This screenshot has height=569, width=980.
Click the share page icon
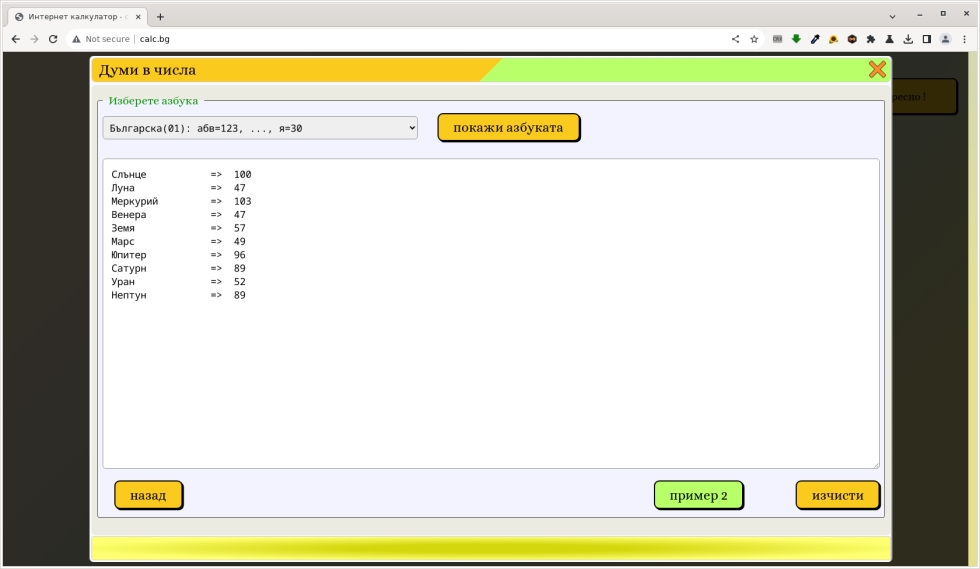click(736, 39)
